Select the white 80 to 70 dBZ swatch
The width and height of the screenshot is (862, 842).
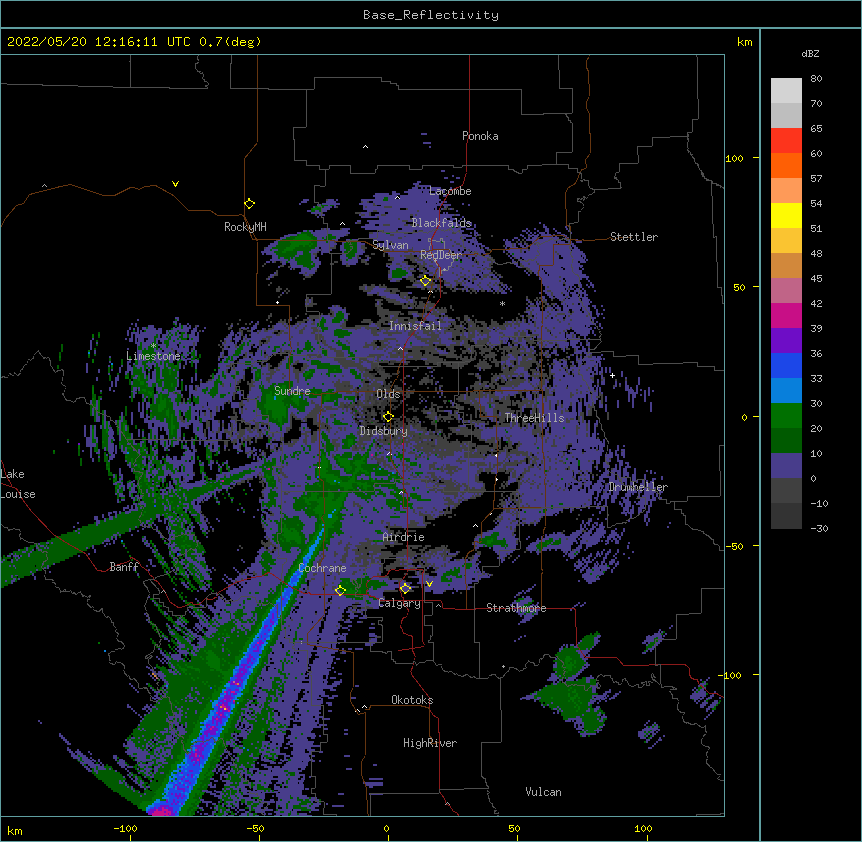click(x=786, y=91)
